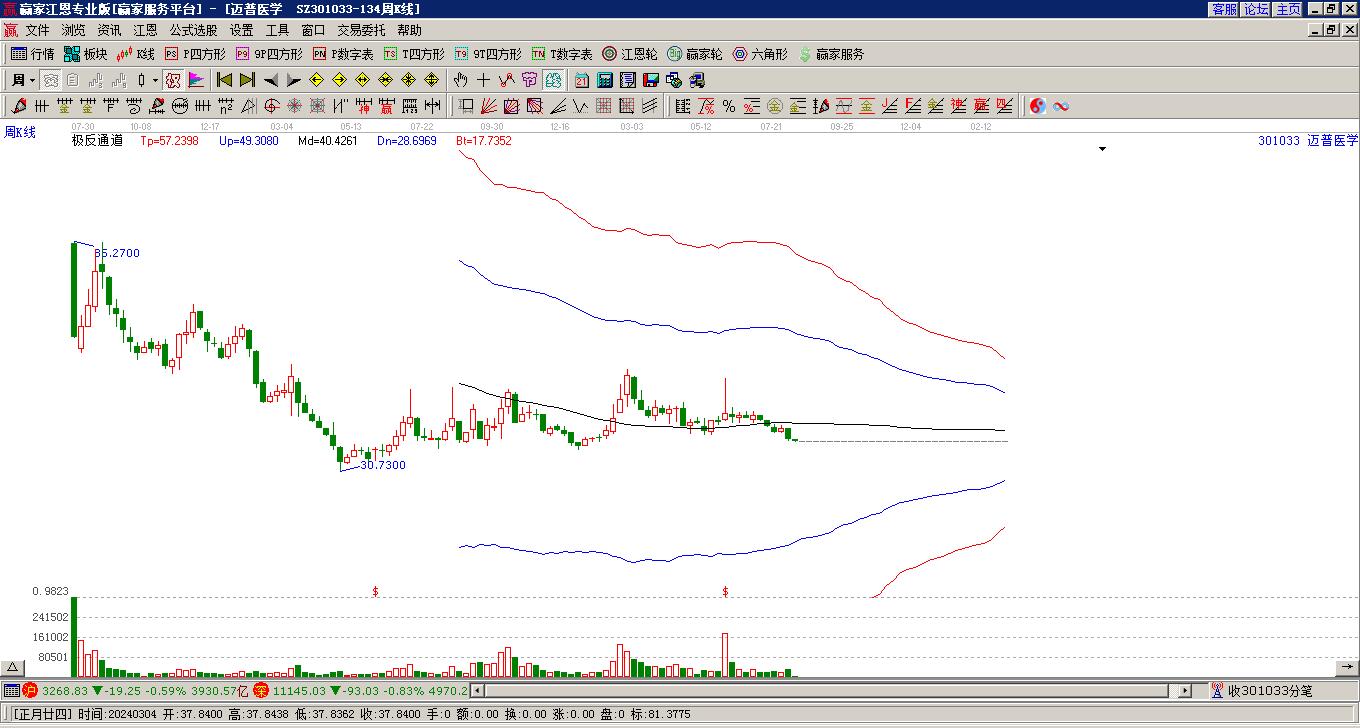Open the 江恩 menu
Screen dimensions: 1360x728
[145, 31]
